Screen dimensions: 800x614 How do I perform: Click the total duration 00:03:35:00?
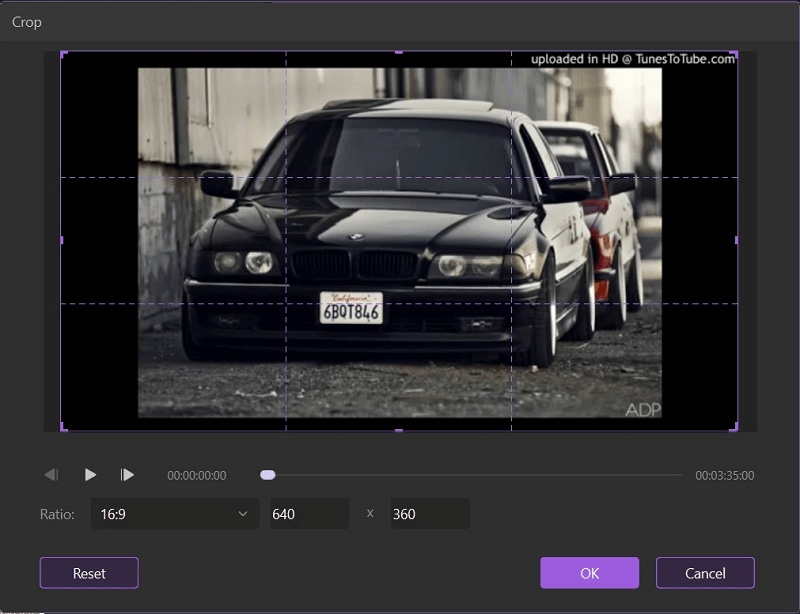724,475
